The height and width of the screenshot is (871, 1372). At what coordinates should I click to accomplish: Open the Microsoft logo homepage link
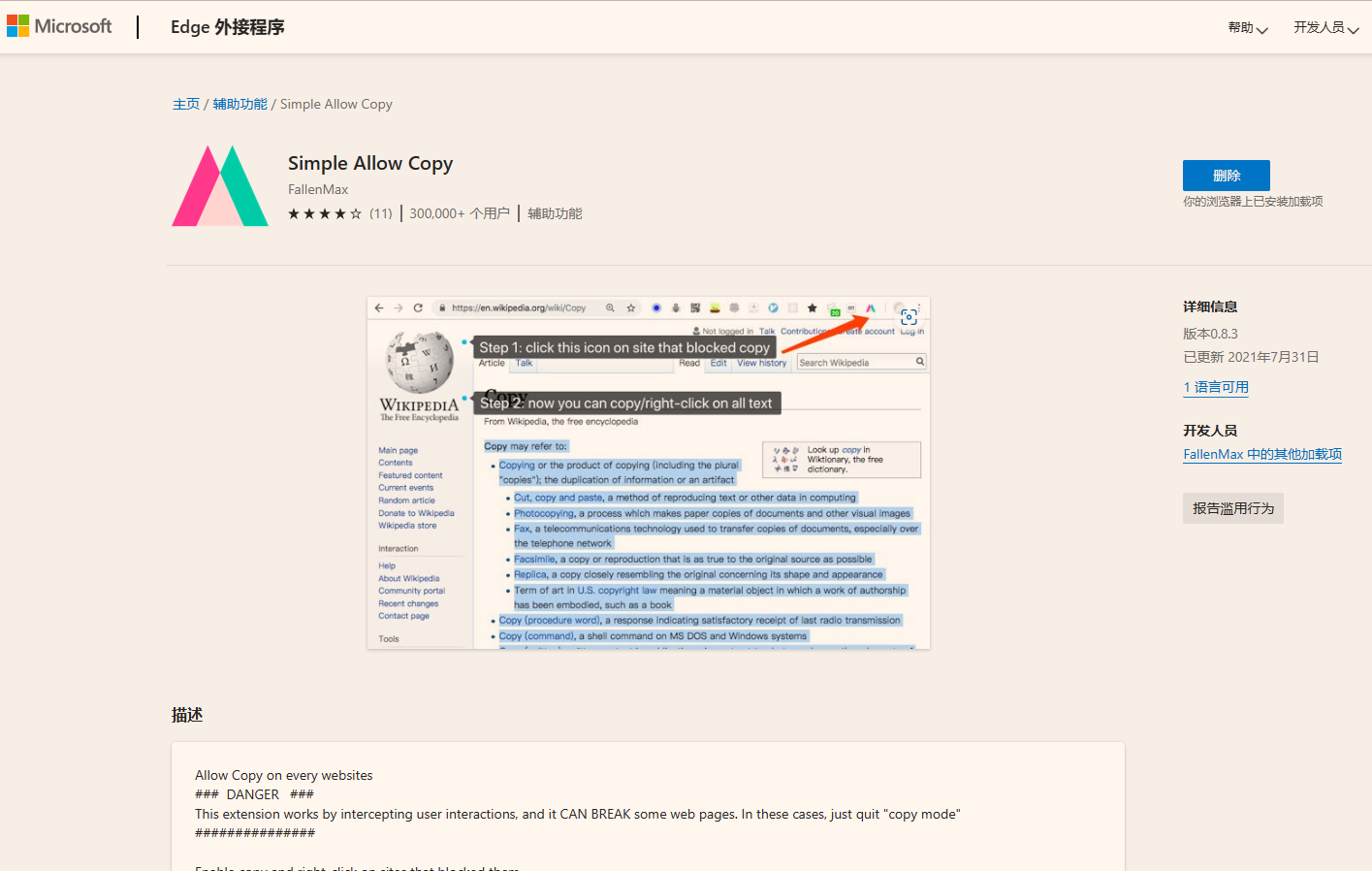(x=59, y=26)
